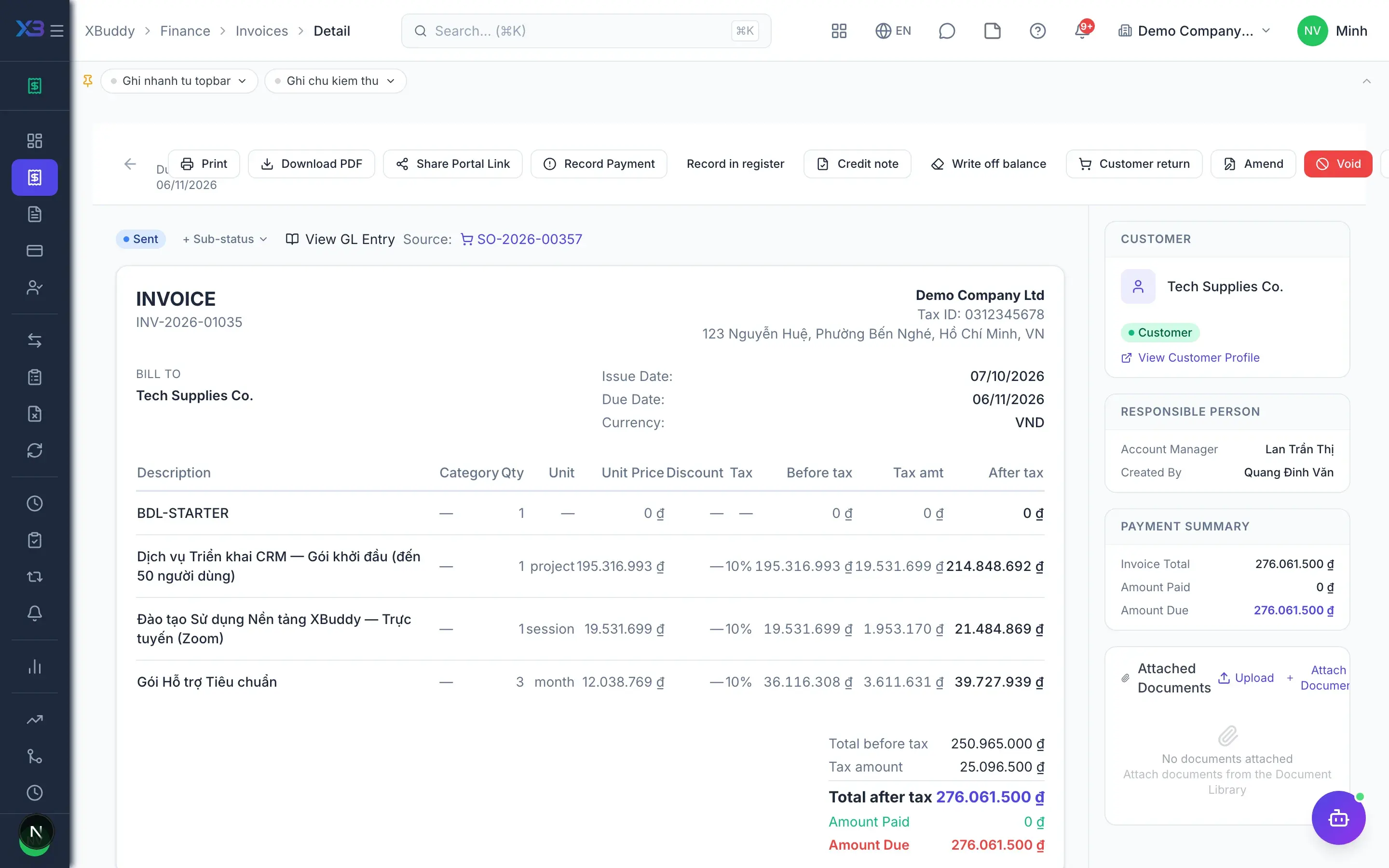
Task: Focus the Search field
Action: [x=586, y=31]
